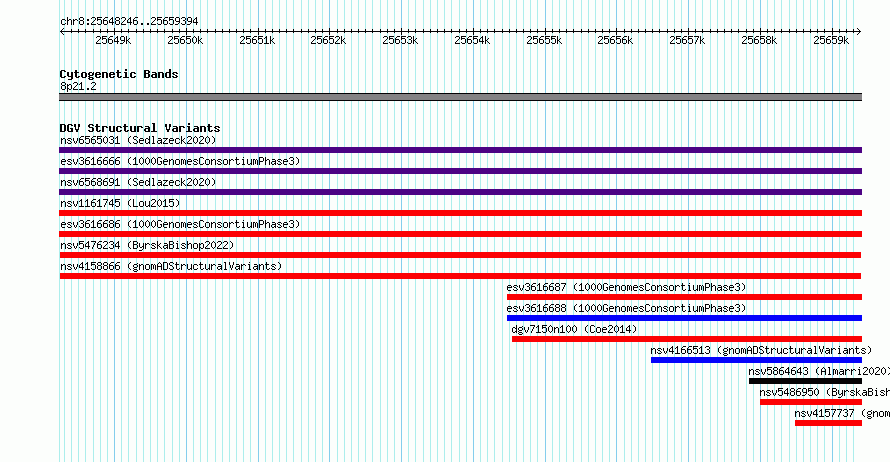The height and width of the screenshot is (462, 890).
Task: Click the blue bar under esv3616688
Action: pyautogui.click(x=685, y=318)
